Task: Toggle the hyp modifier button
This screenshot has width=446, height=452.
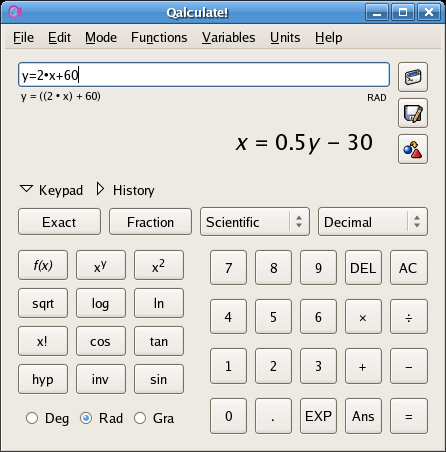Action: click(x=43, y=379)
